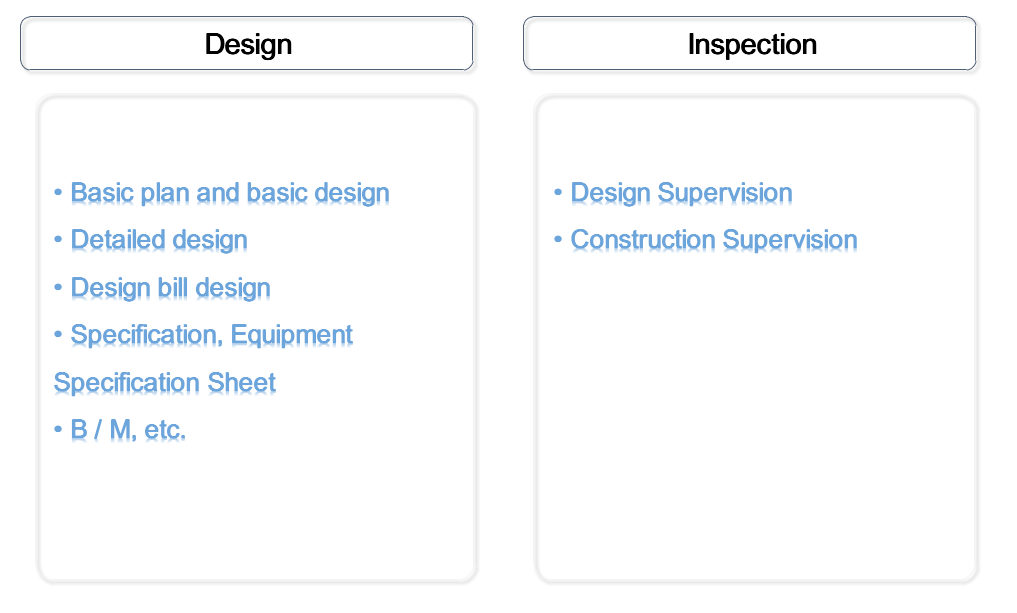Open the 'Detailed design' list item
This screenshot has height=613, width=1017.
[x=159, y=240]
